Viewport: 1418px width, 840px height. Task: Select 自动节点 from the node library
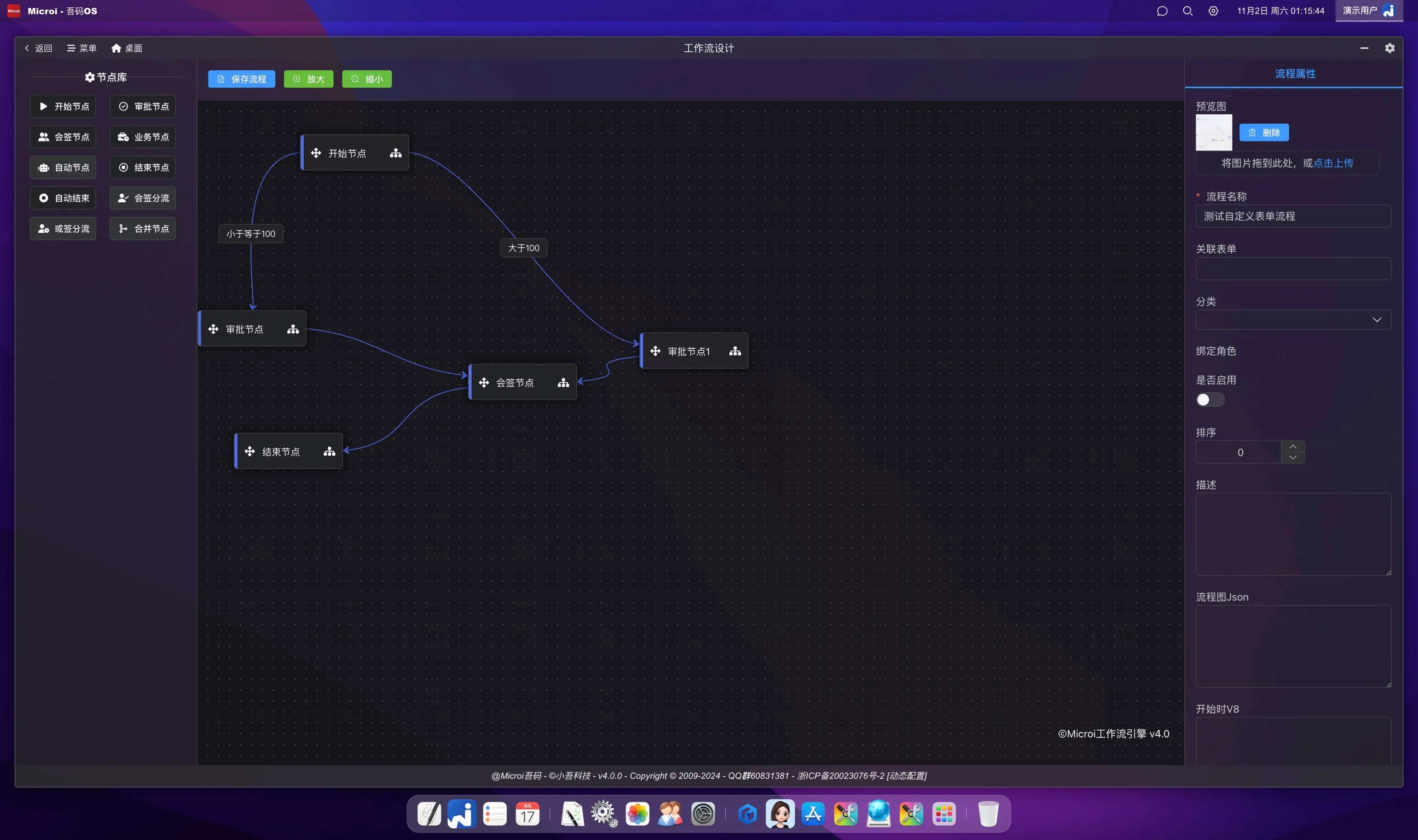(x=63, y=168)
